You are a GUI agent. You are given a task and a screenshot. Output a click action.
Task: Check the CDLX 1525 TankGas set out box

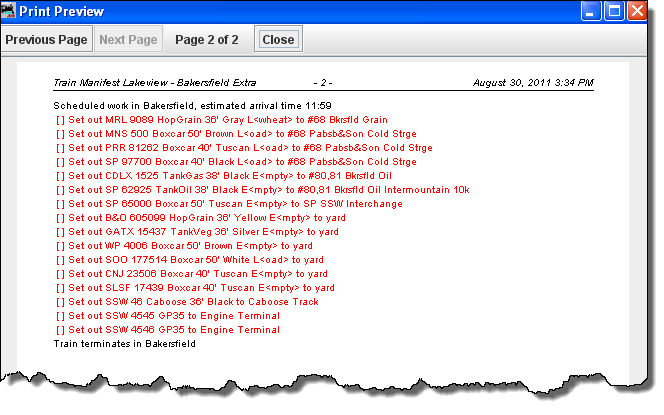click(61, 175)
